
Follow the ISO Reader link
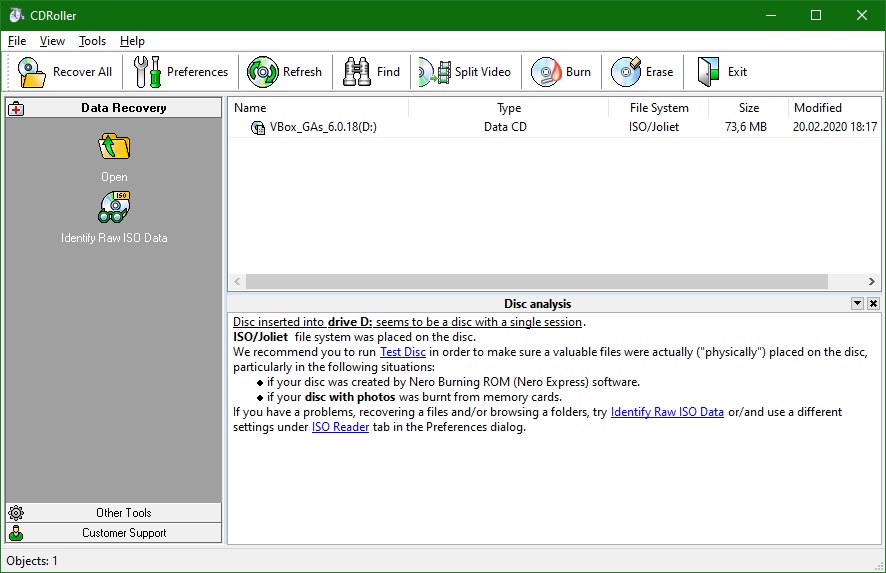pos(340,427)
